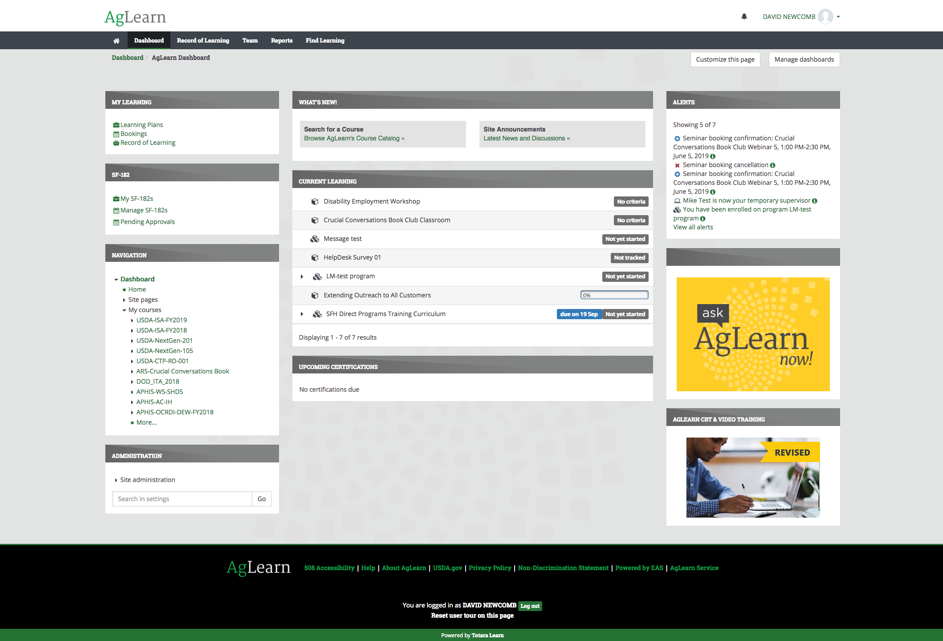This screenshot has height=641, width=943.
Task: Expand the LM-test program row
Action: 302,277
